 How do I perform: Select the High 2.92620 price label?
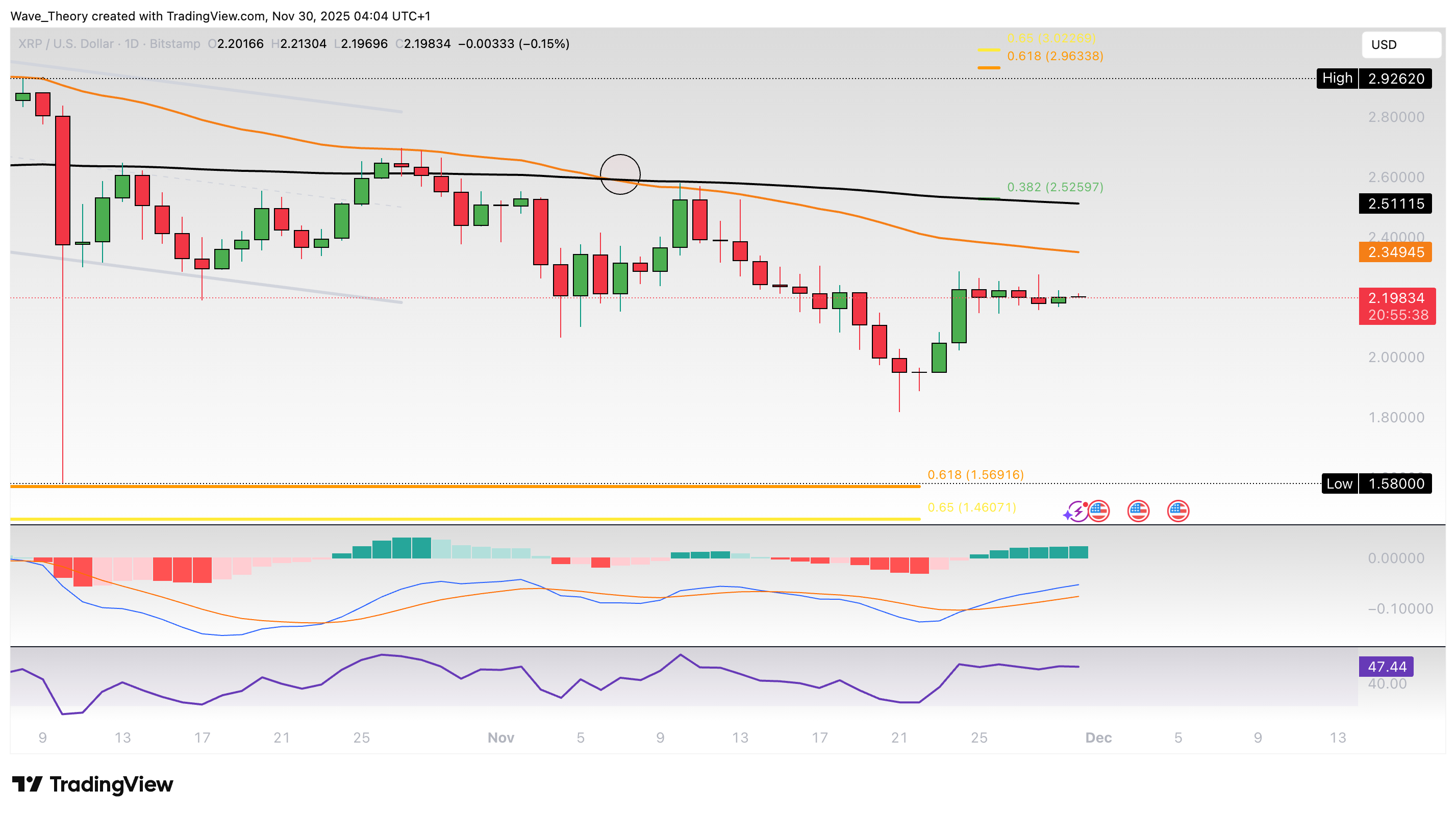[1374, 78]
